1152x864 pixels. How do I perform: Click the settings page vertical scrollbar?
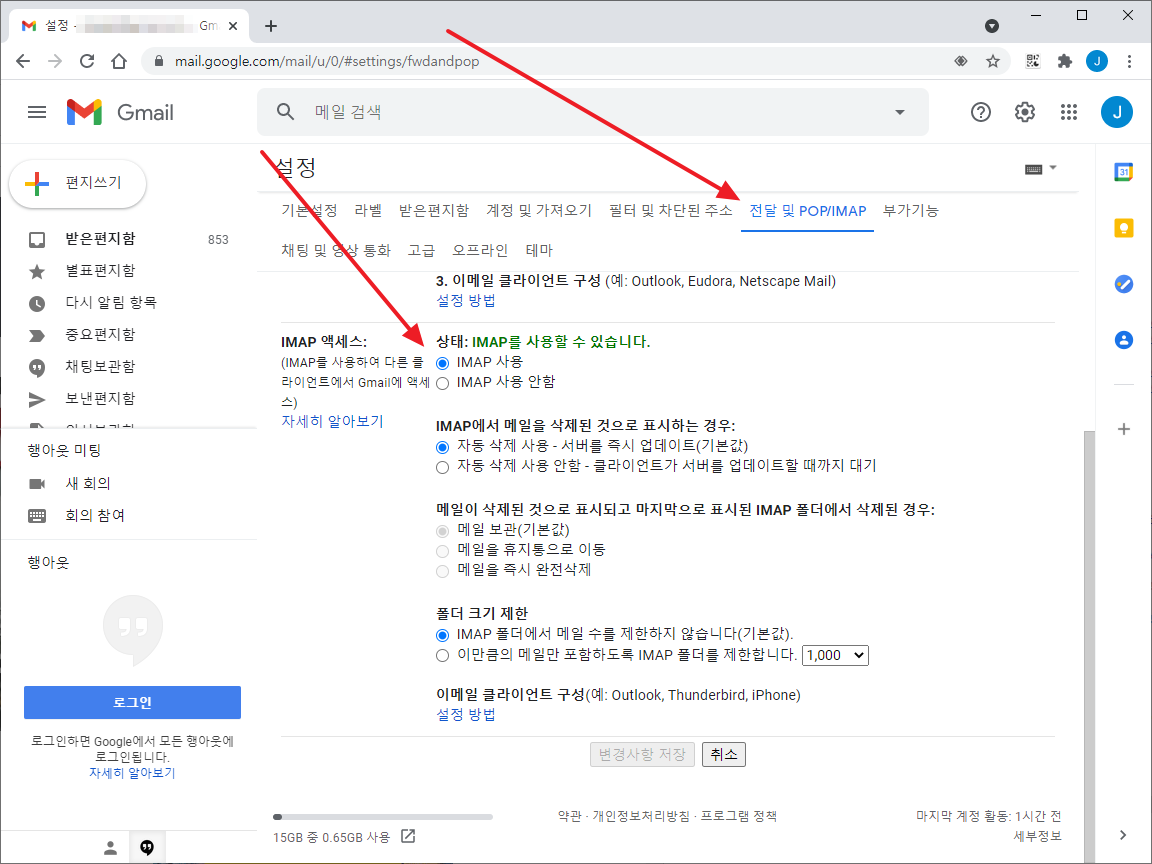click(1089, 647)
